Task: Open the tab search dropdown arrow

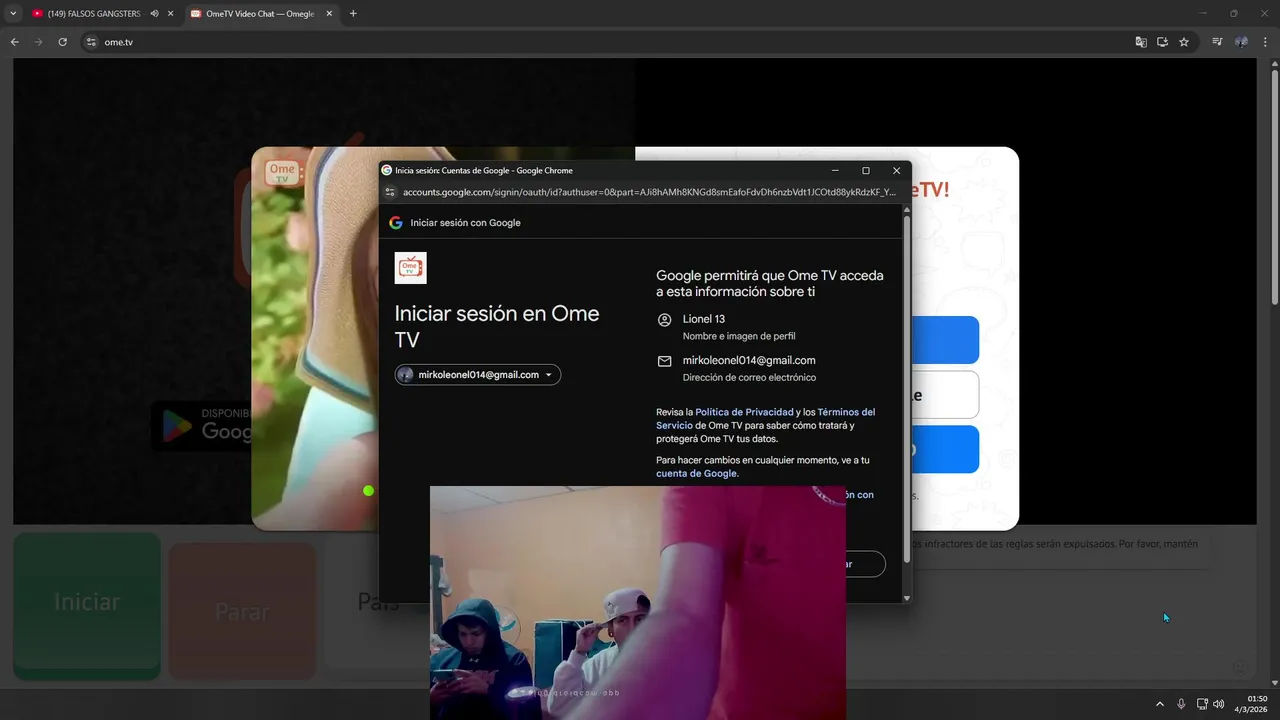Action: click(x=12, y=14)
